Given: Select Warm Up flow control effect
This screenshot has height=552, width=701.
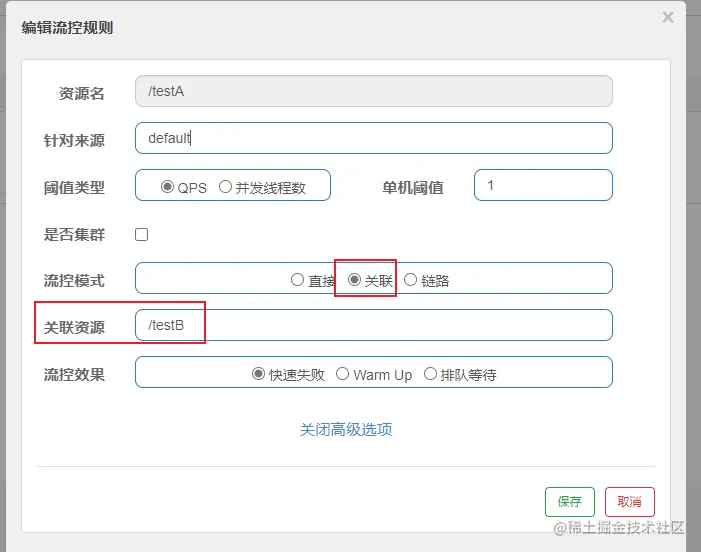Looking at the screenshot, I should 342,373.
